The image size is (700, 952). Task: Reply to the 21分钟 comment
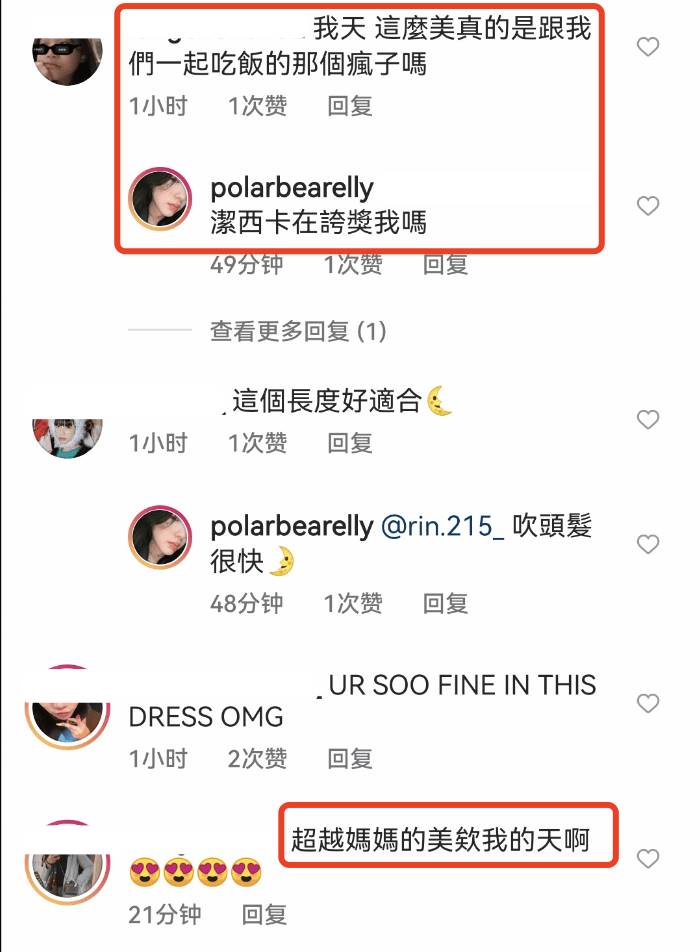tap(264, 914)
